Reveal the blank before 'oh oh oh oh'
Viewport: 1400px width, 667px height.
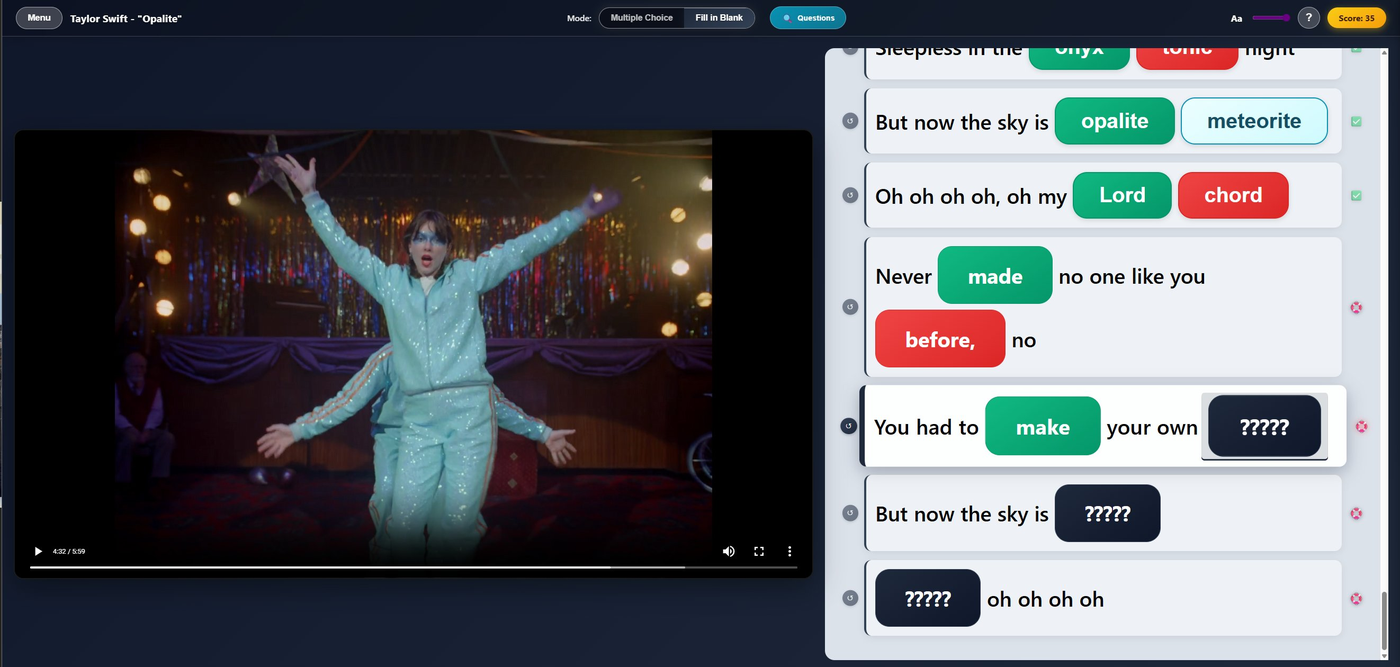[927, 598]
